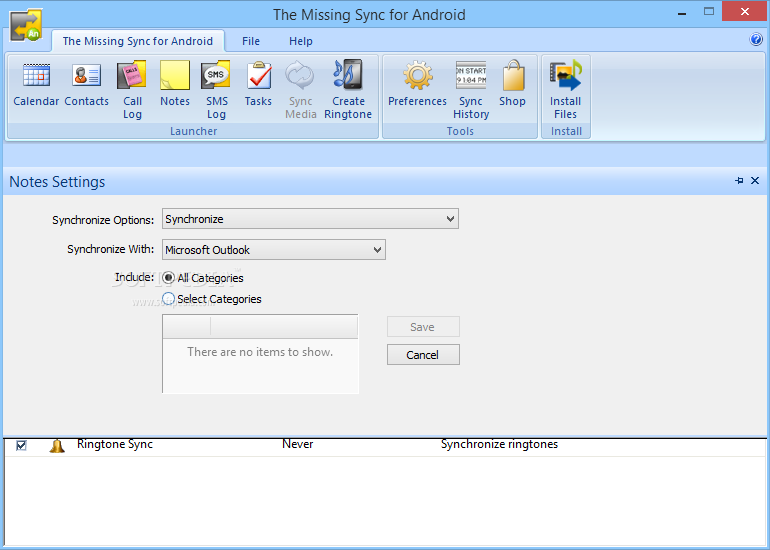
Task: Launch Install Files tool
Action: click(565, 90)
